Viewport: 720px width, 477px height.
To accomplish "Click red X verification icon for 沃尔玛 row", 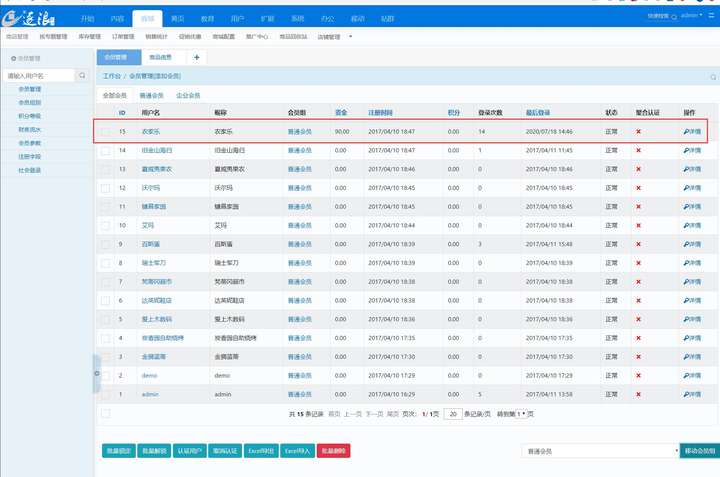I will point(638,187).
